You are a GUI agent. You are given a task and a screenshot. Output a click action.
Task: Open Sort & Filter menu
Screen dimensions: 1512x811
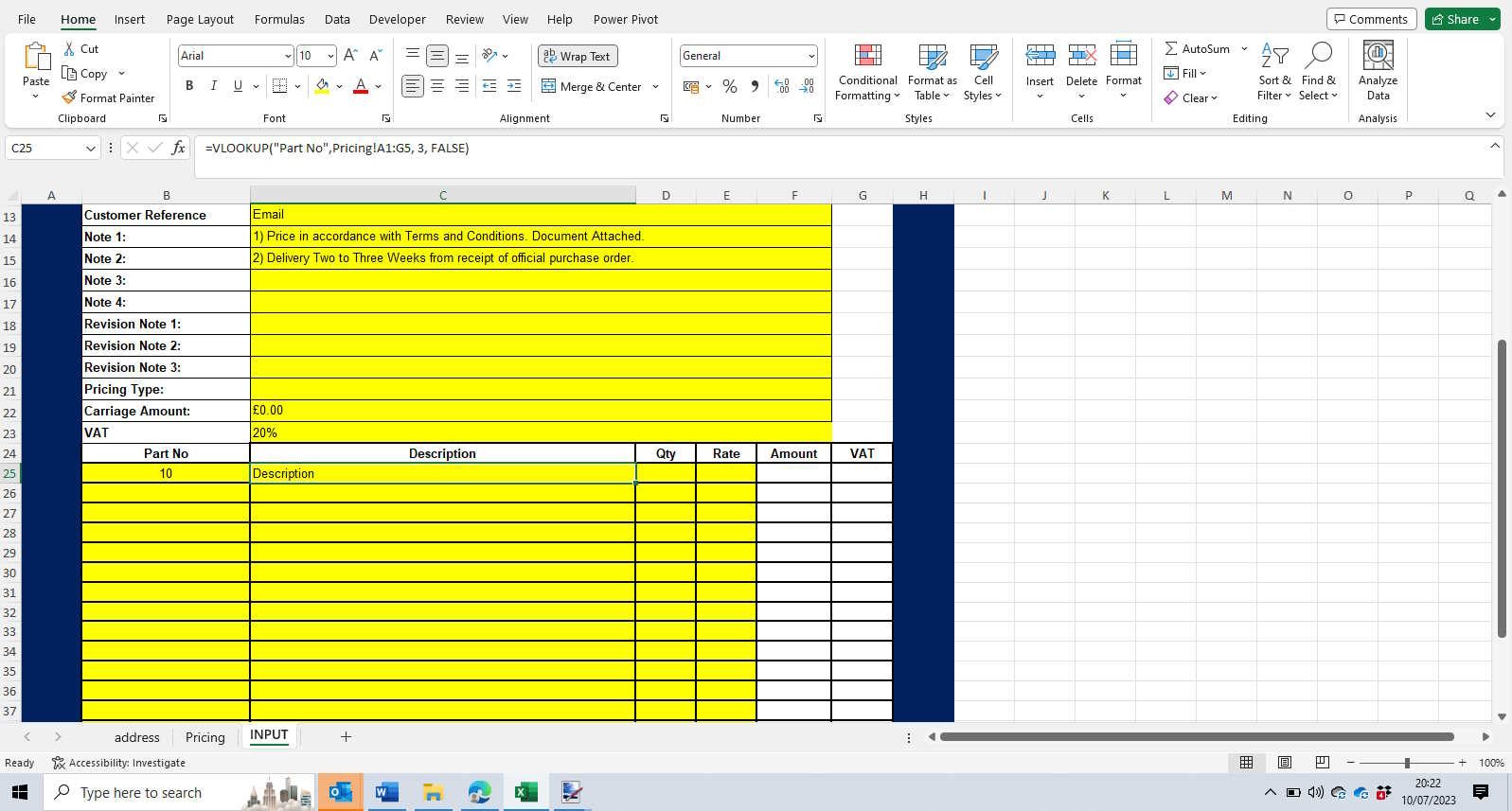pos(1274,73)
